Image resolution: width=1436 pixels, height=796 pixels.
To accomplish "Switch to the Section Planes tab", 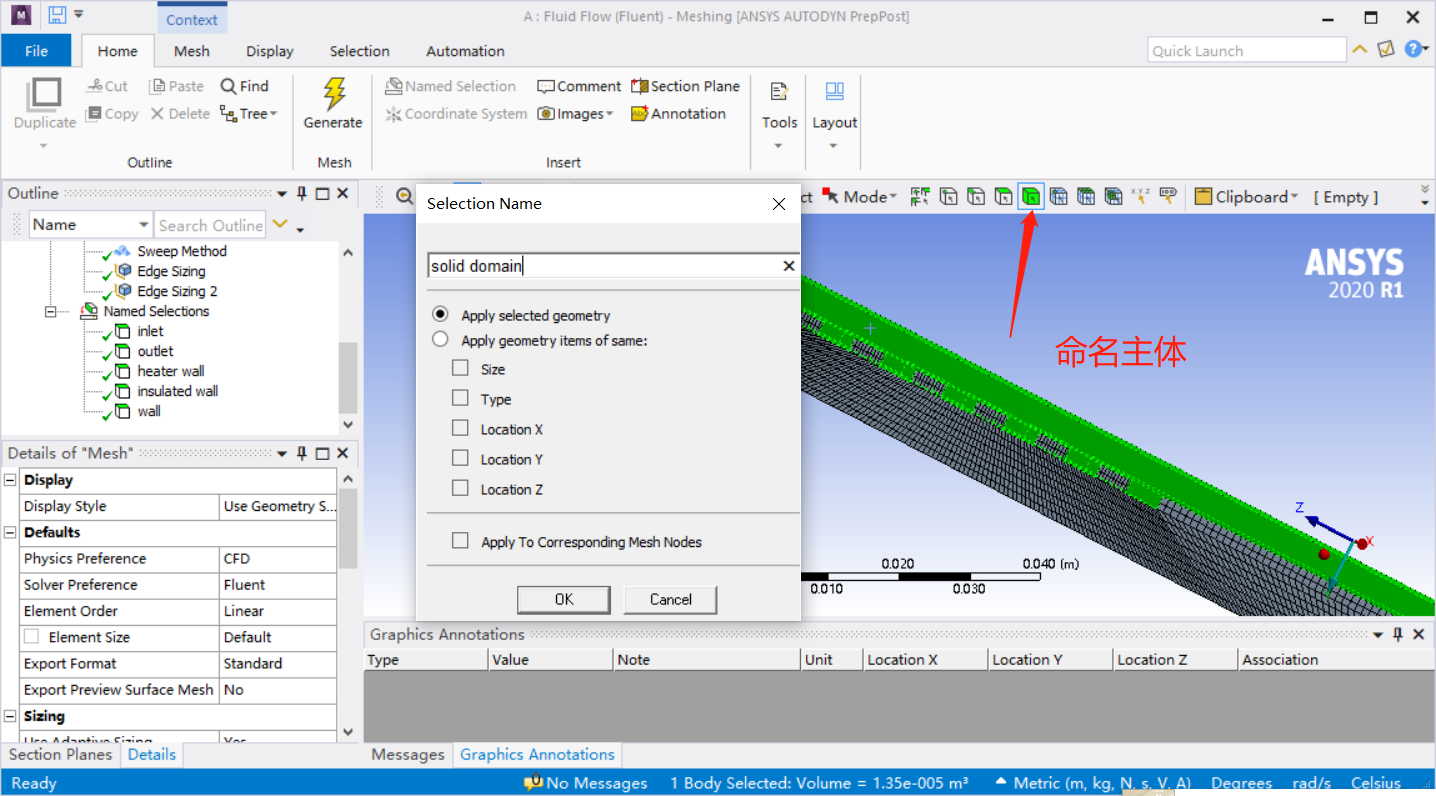I will [61, 754].
